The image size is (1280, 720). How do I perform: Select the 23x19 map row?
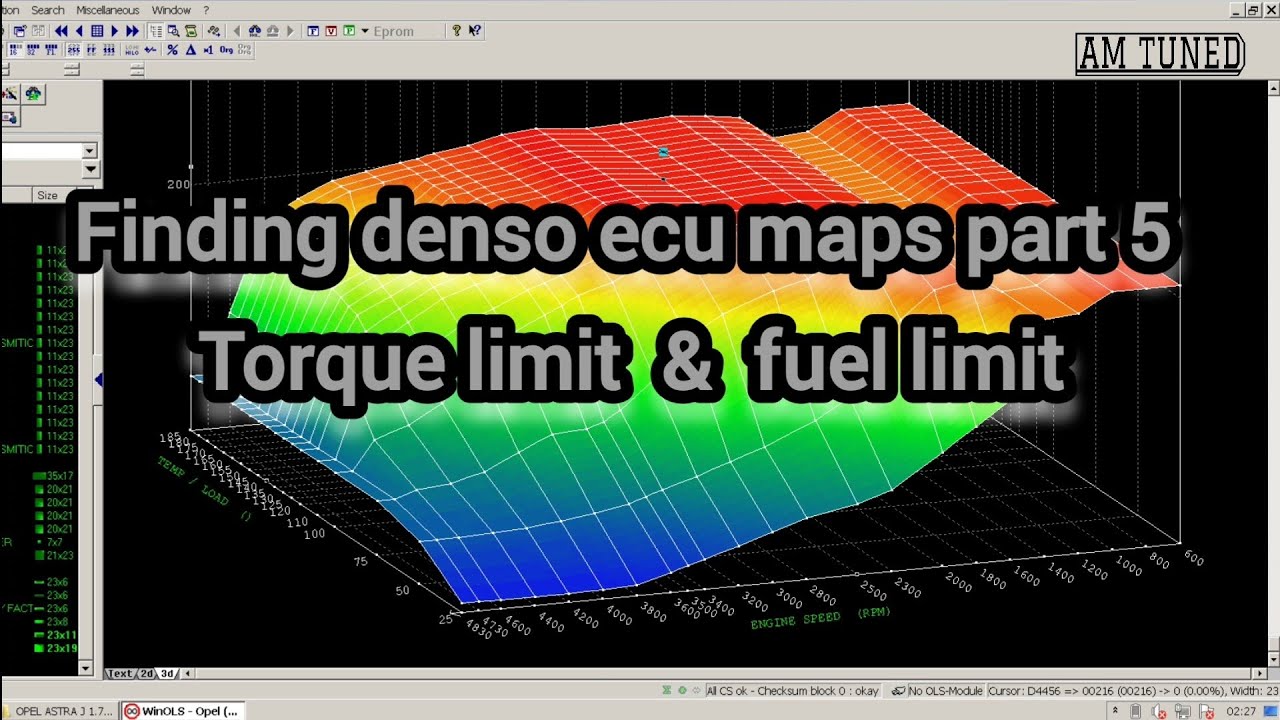tap(54, 648)
